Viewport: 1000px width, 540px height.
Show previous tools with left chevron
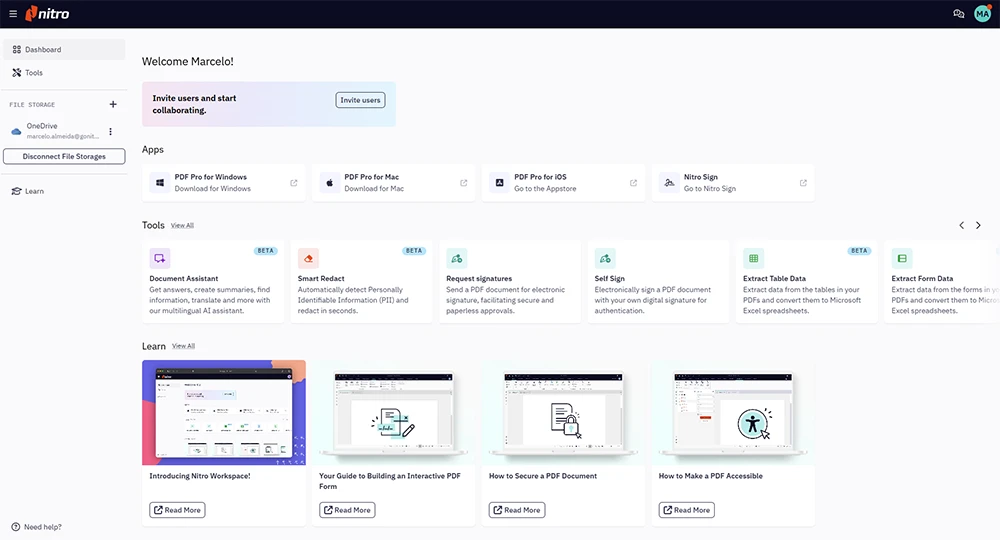[962, 225]
